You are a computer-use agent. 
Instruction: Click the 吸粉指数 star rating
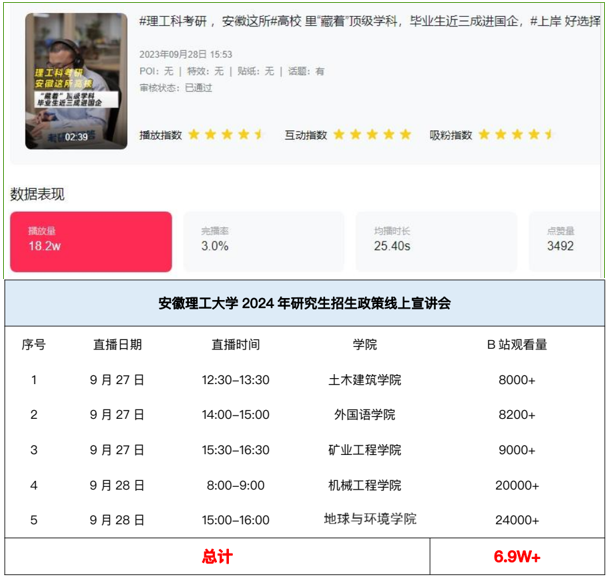click(x=516, y=135)
